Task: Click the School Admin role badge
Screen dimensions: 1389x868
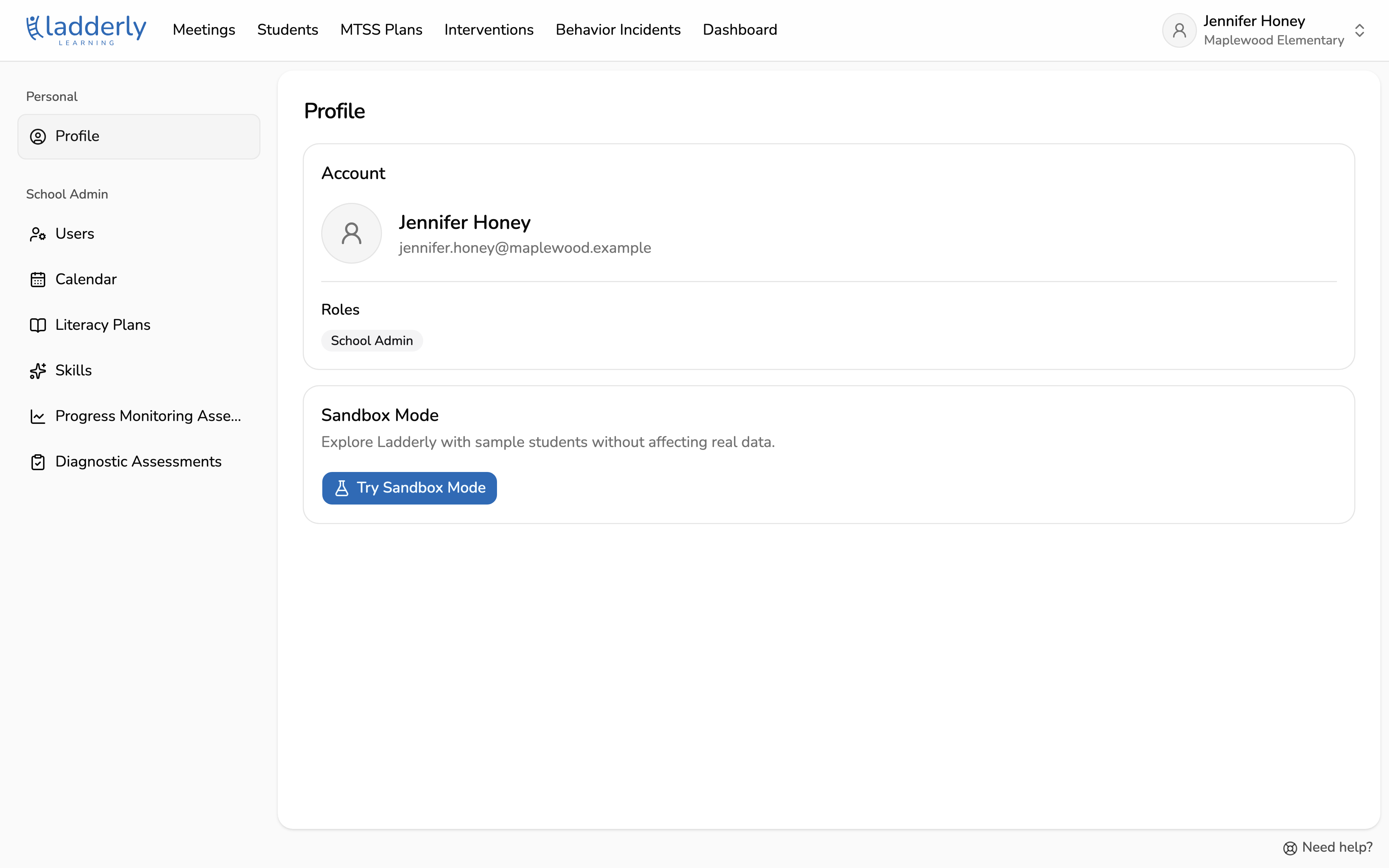Action: click(x=372, y=340)
